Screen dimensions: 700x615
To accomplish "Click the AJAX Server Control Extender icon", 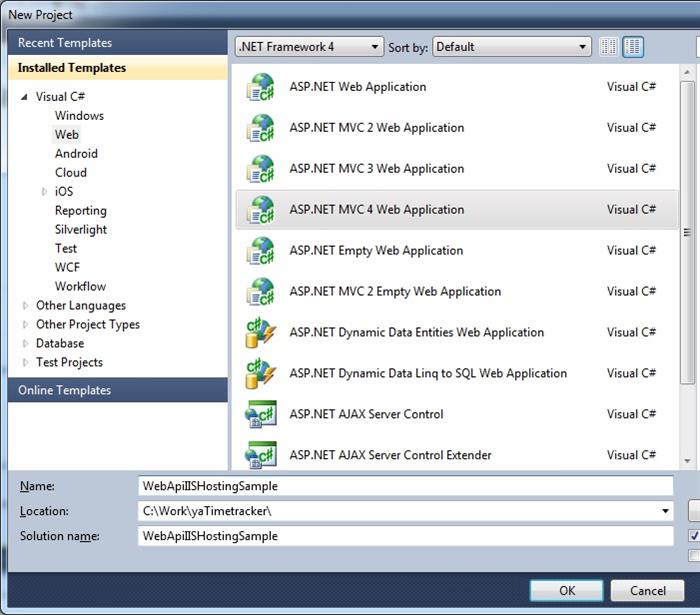I will [261, 455].
